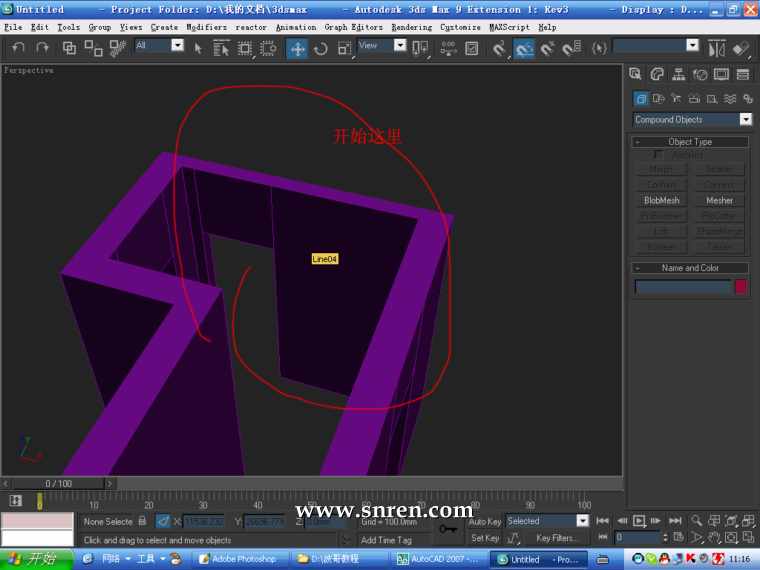Open the Modifiers menu
760x570 pixels.
(206, 27)
